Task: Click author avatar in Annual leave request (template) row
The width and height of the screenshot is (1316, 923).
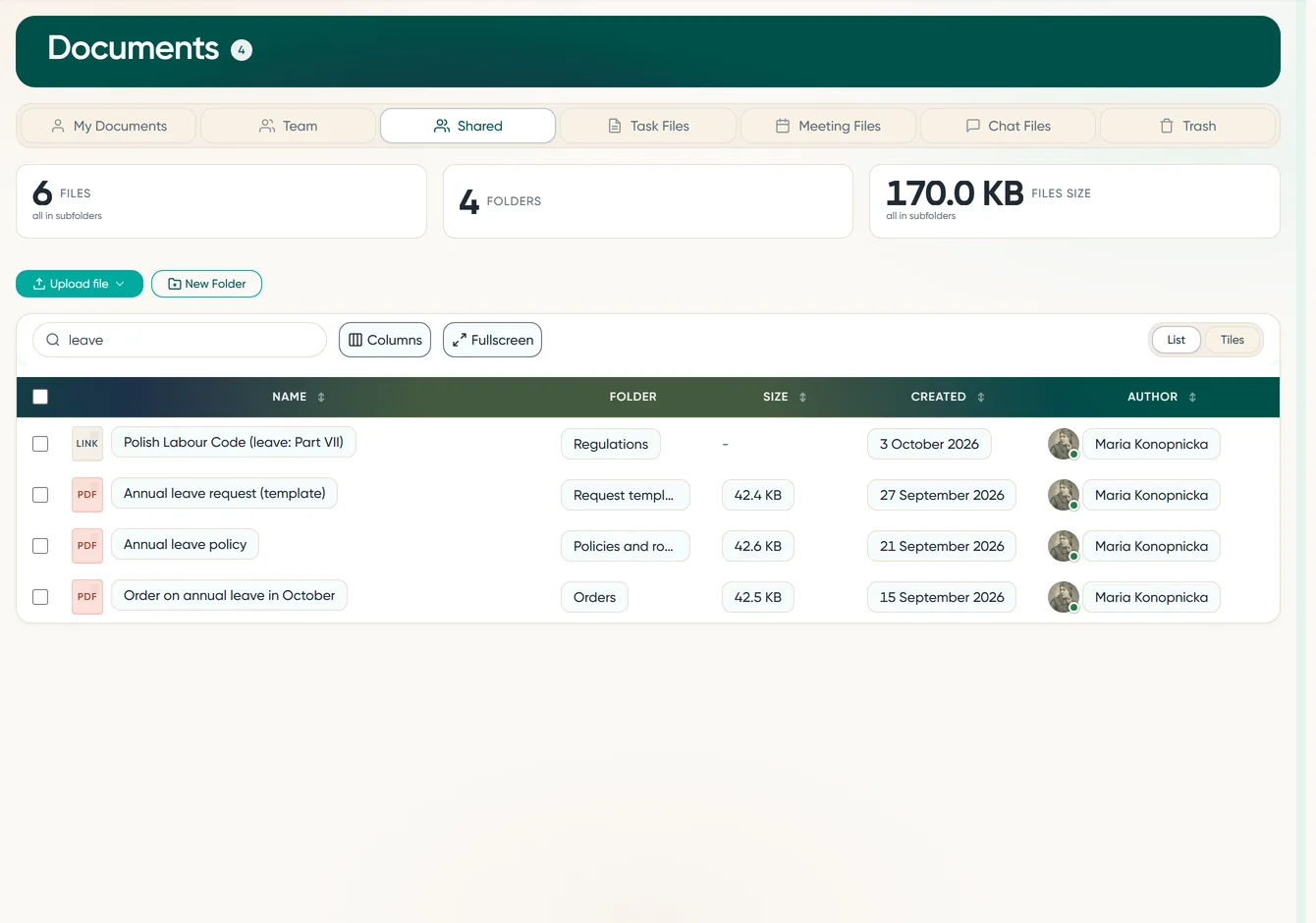Action: (x=1064, y=495)
